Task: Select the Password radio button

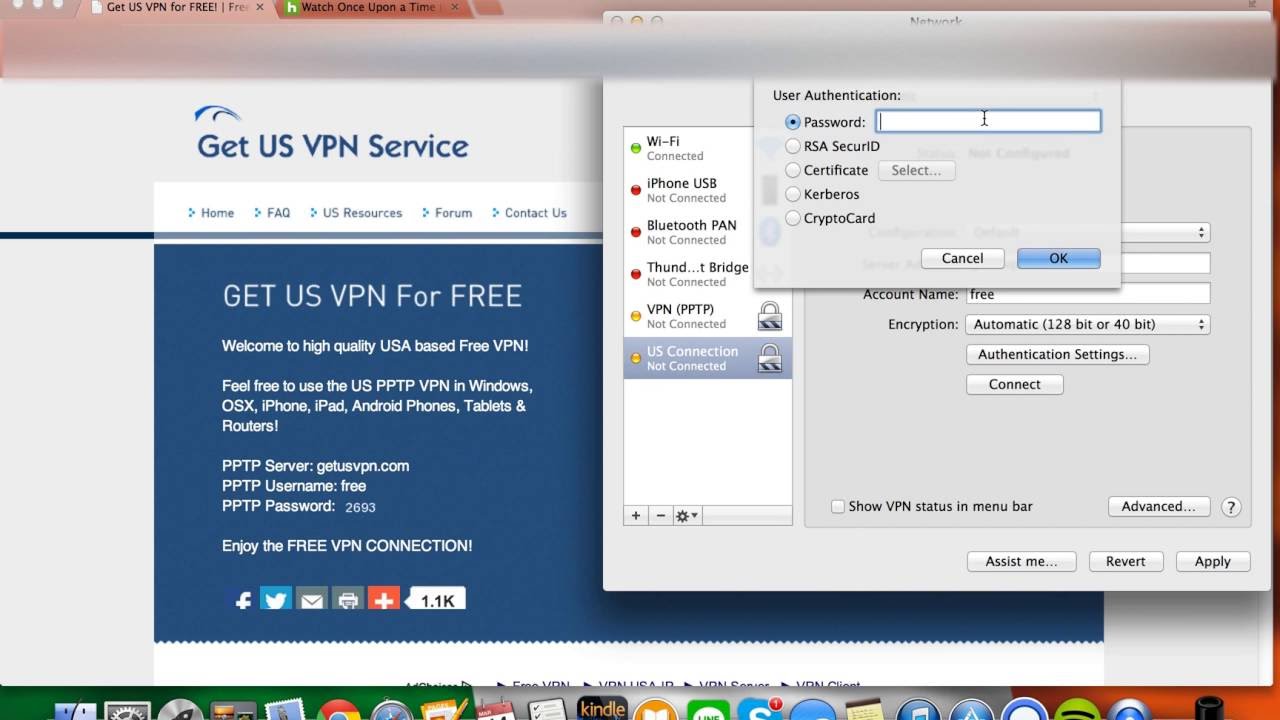Action: click(793, 122)
